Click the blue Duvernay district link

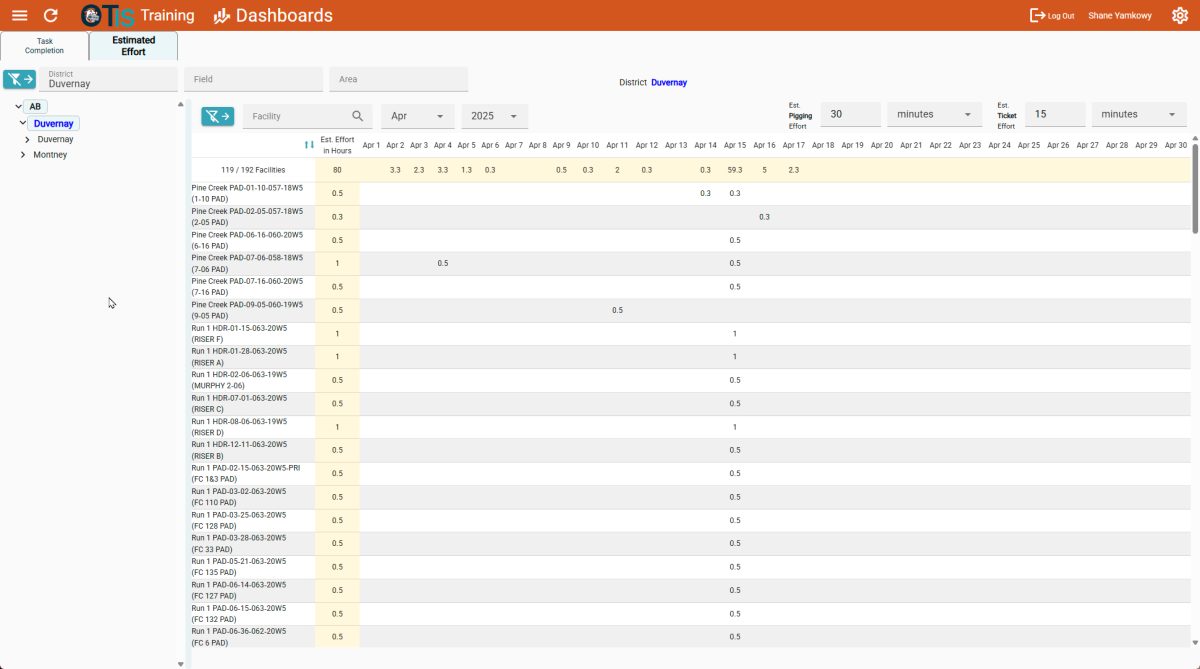(669, 82)
